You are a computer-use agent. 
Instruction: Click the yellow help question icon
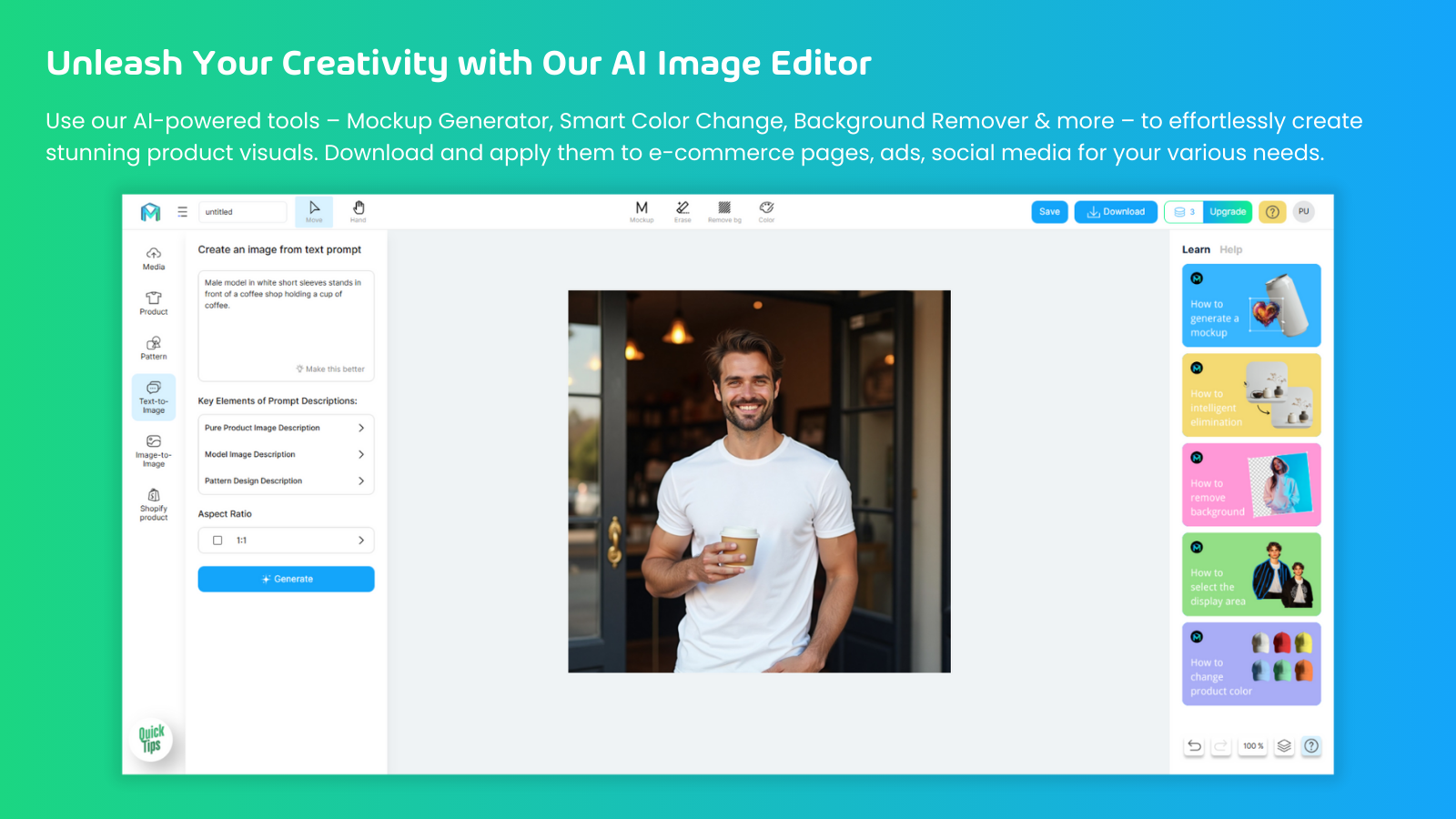point(1272,212)
